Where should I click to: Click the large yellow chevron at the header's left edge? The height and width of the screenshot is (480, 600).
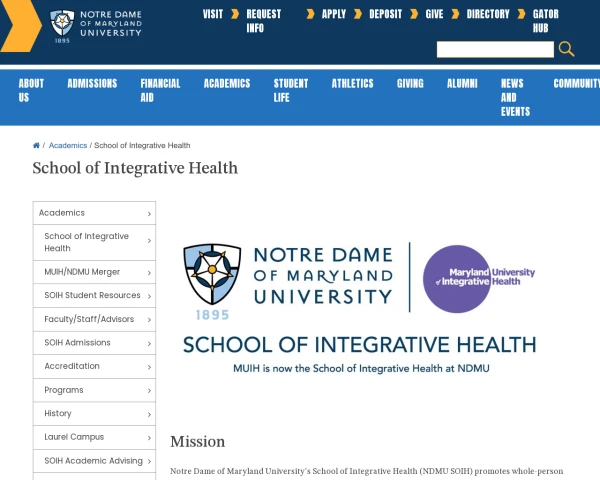coord(20,26)
